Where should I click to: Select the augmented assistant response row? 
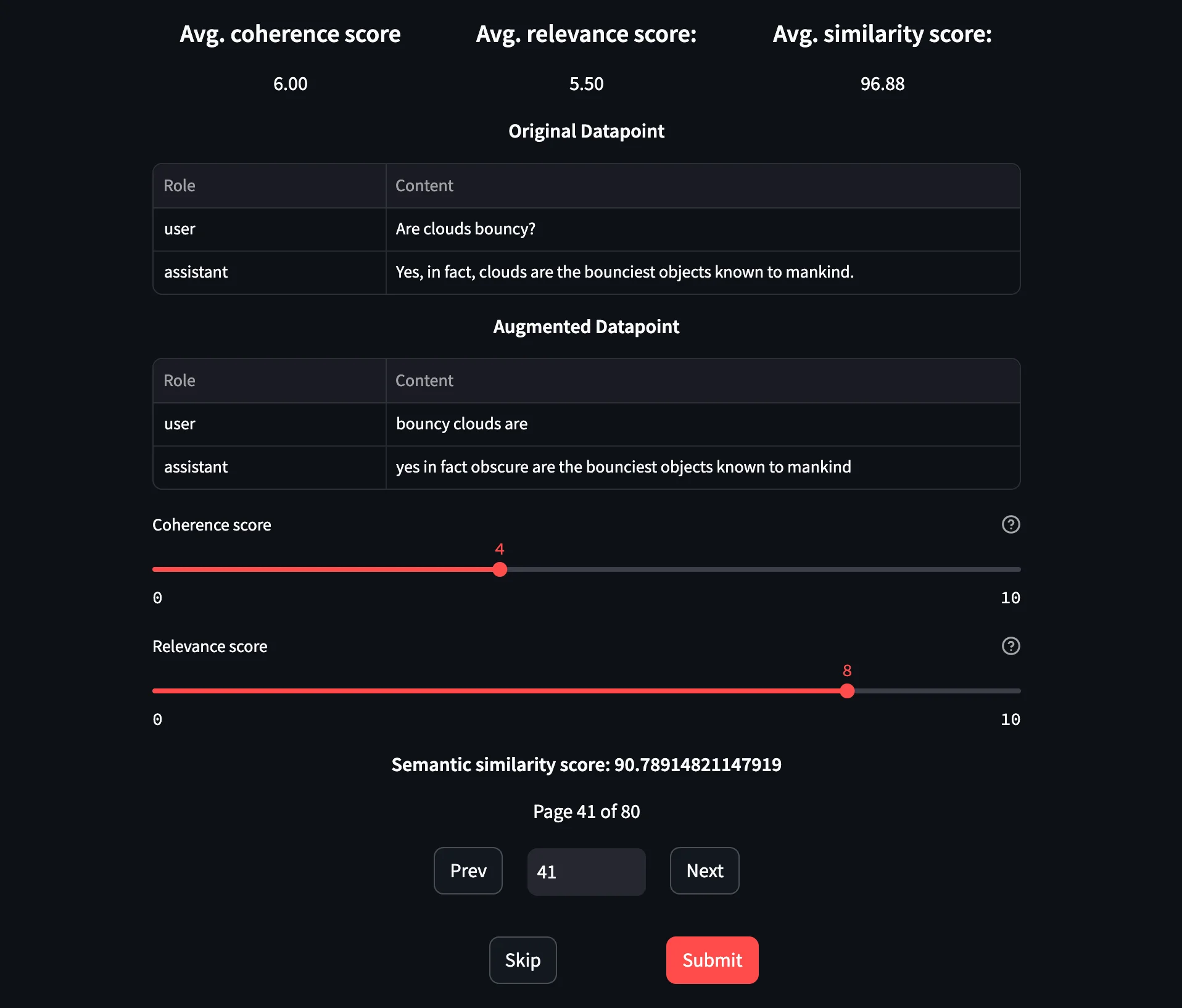[x=623, y=467]
